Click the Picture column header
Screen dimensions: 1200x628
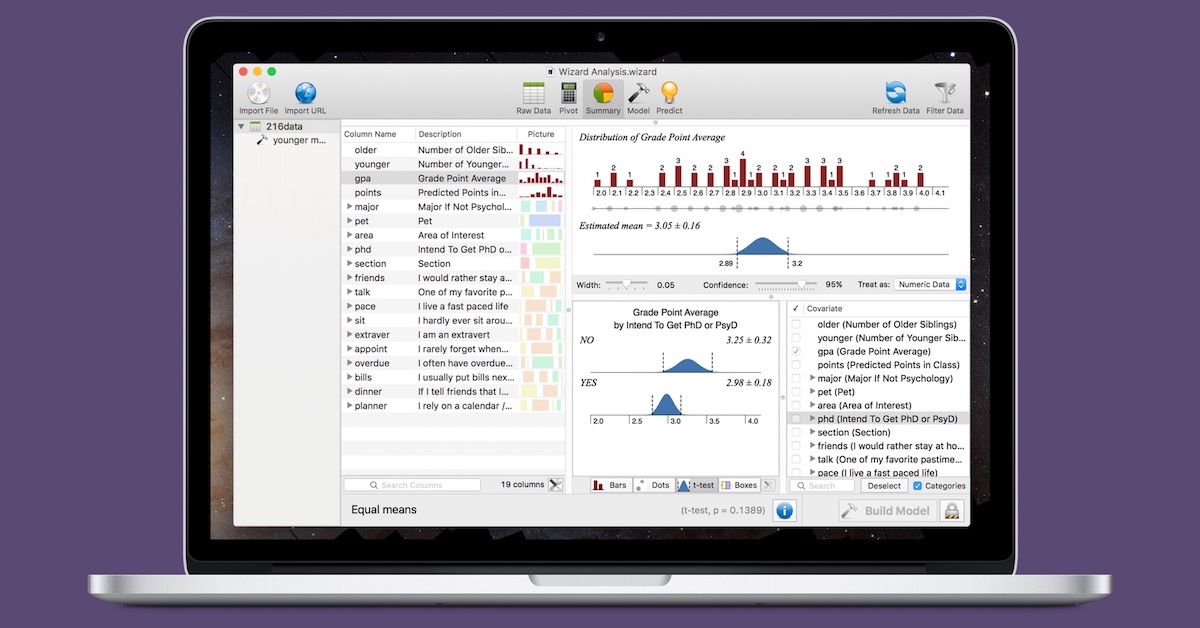click(541, 134)
